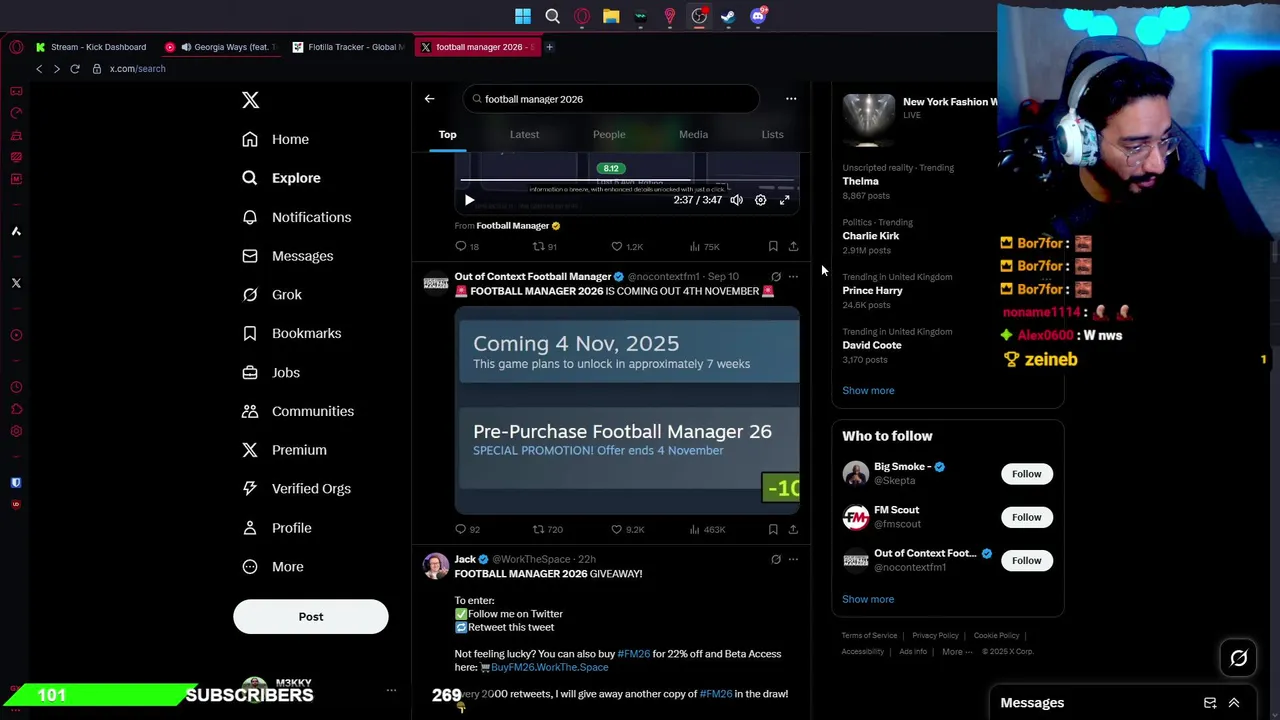This screenshot has width=1280, height=720.
Task: Bookmark the Football Manager video tweet
Action: point(773,246)
